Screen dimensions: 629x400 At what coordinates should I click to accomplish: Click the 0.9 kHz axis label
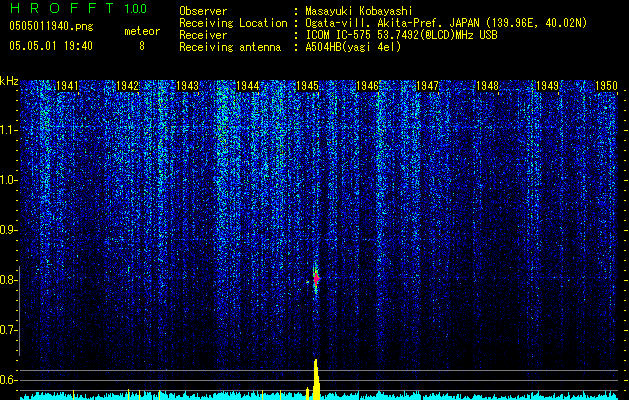(9, 230)
